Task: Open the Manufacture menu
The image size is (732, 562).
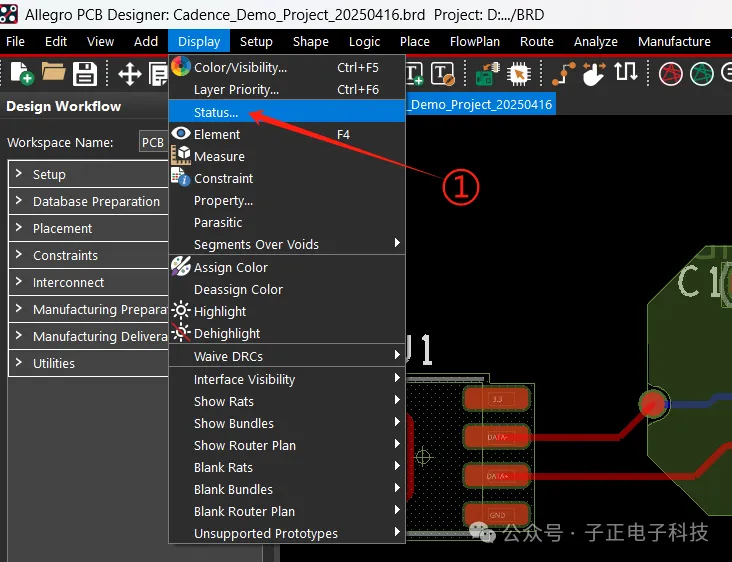Action: [674, 42]
